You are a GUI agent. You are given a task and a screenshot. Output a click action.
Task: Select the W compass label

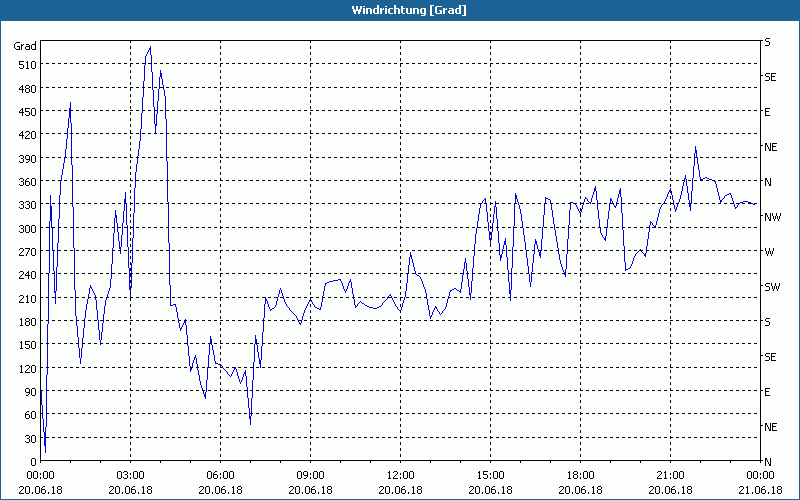tap(769, 252)
